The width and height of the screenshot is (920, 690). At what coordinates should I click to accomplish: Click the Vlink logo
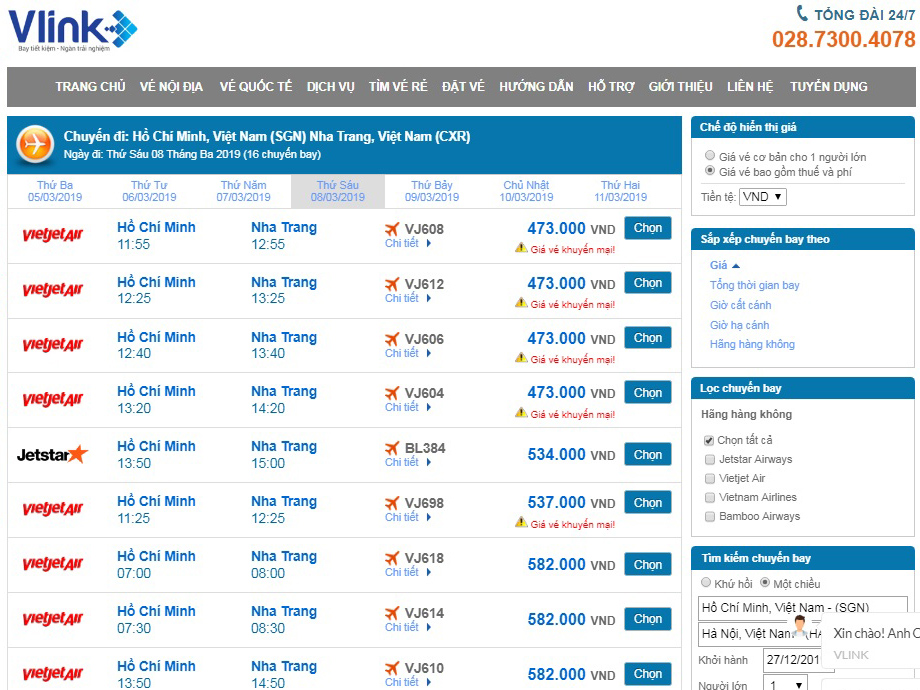(x=72, y=31)
